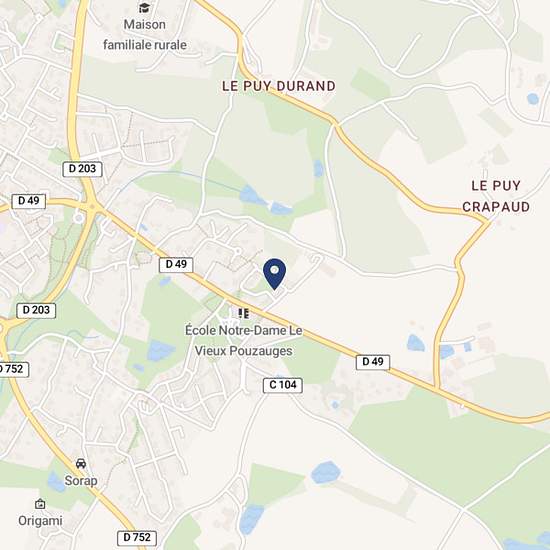Viewport: 550px width, 550px height.
Task: Click the Maison familiale rurale text label
Action: [x=145, y=35]
